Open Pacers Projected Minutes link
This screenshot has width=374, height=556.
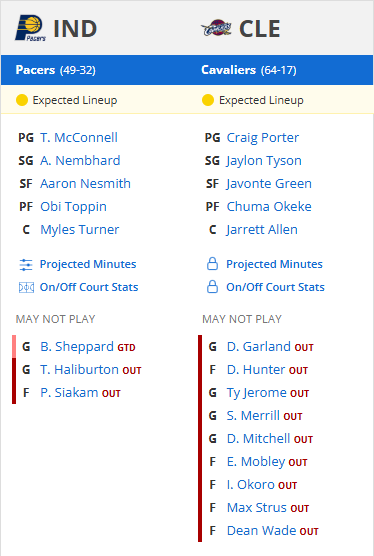coord(88,264)
